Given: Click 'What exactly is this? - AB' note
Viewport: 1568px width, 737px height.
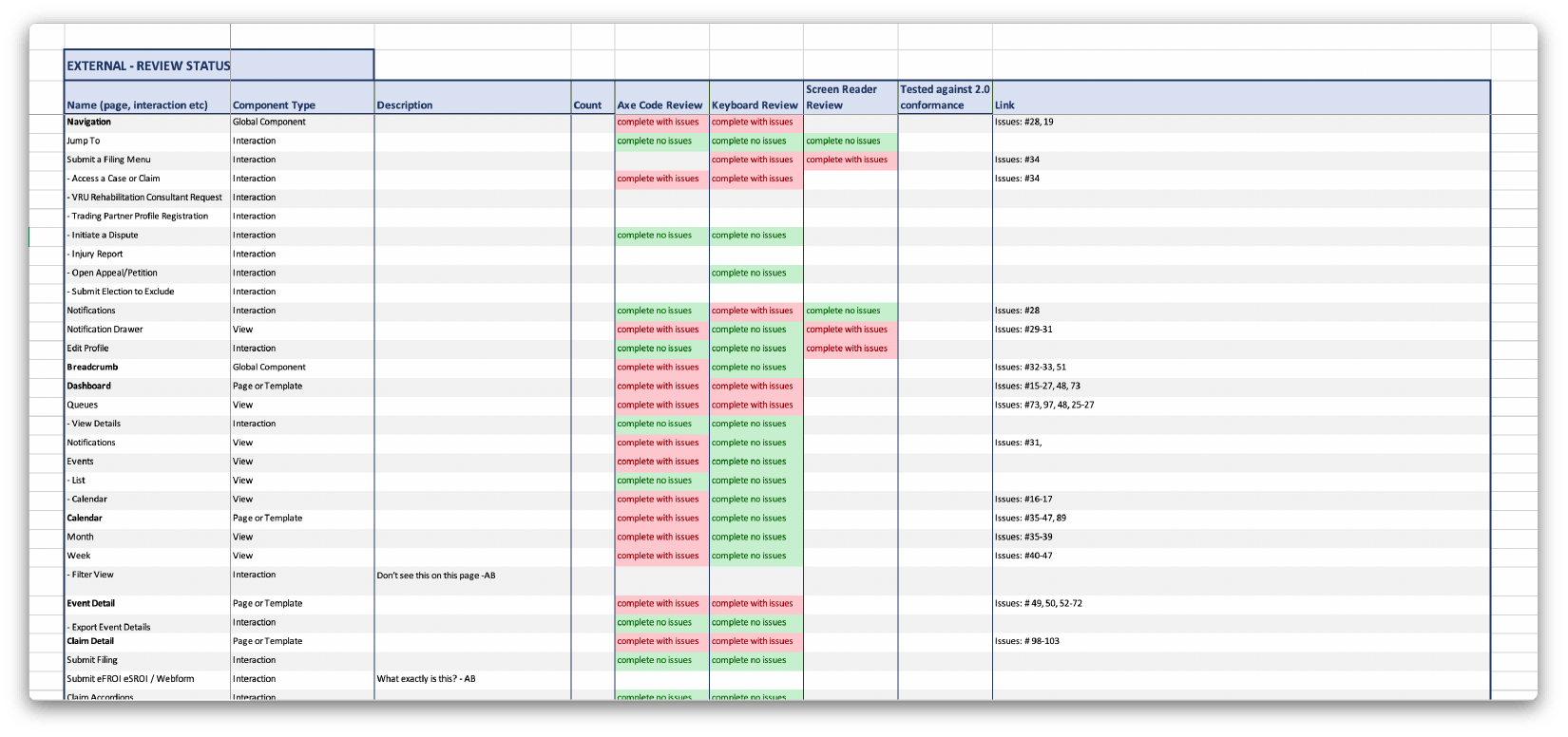Looking at the screenshot, I should pyautogui.click(x=472, y=680).
